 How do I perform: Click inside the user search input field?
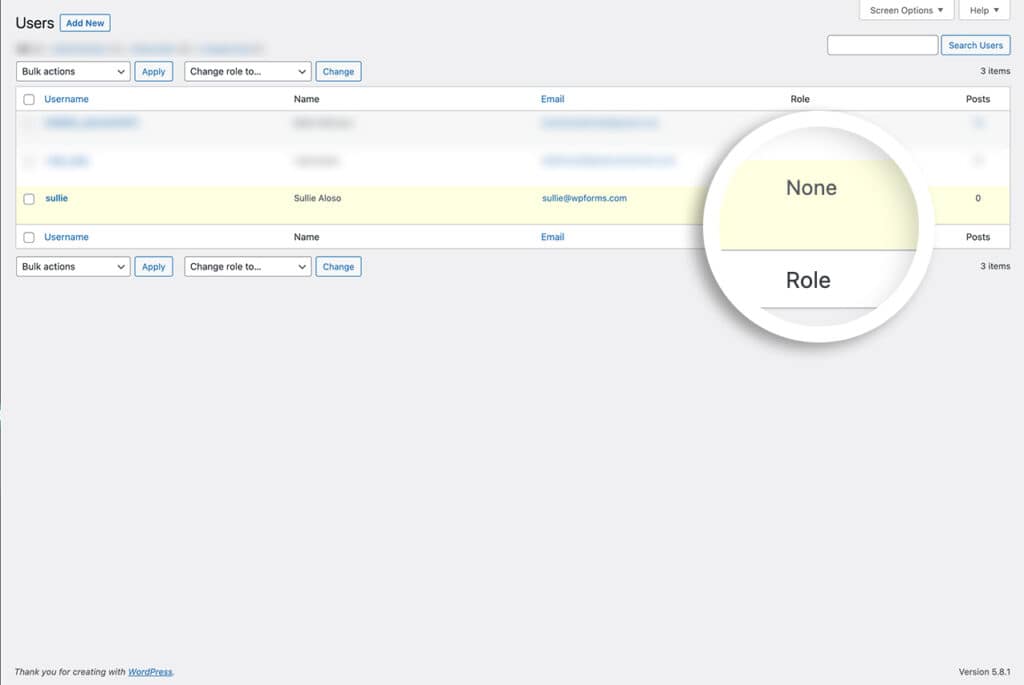882,45
